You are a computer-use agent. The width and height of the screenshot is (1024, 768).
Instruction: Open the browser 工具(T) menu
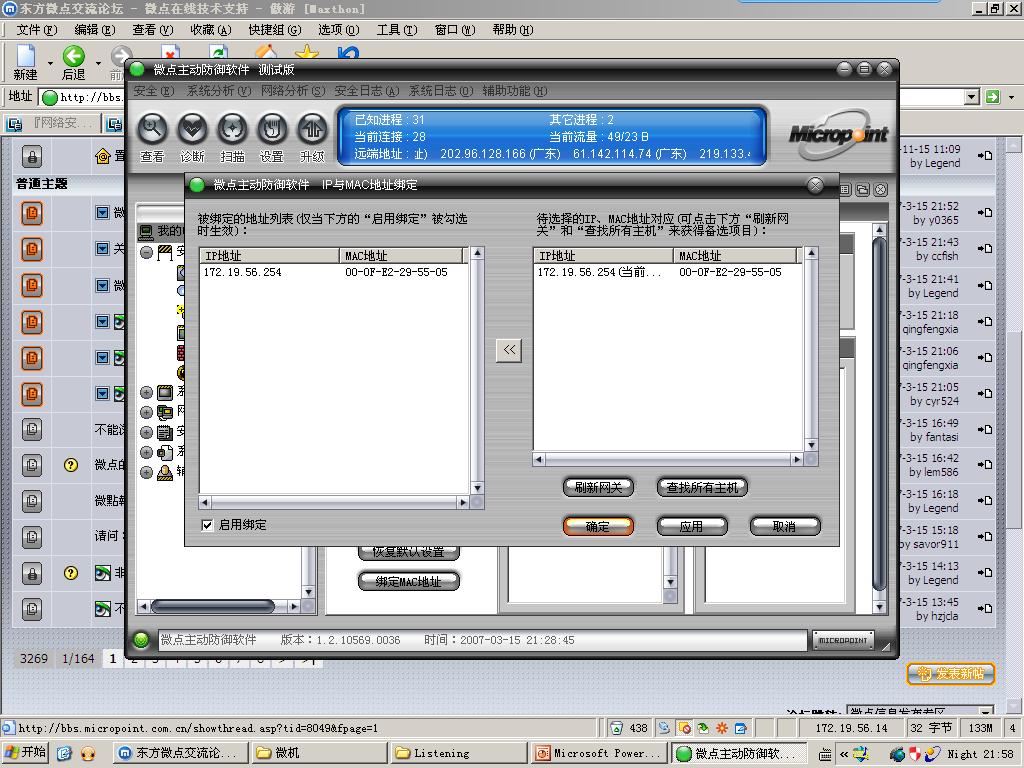[x=396, y=30]
